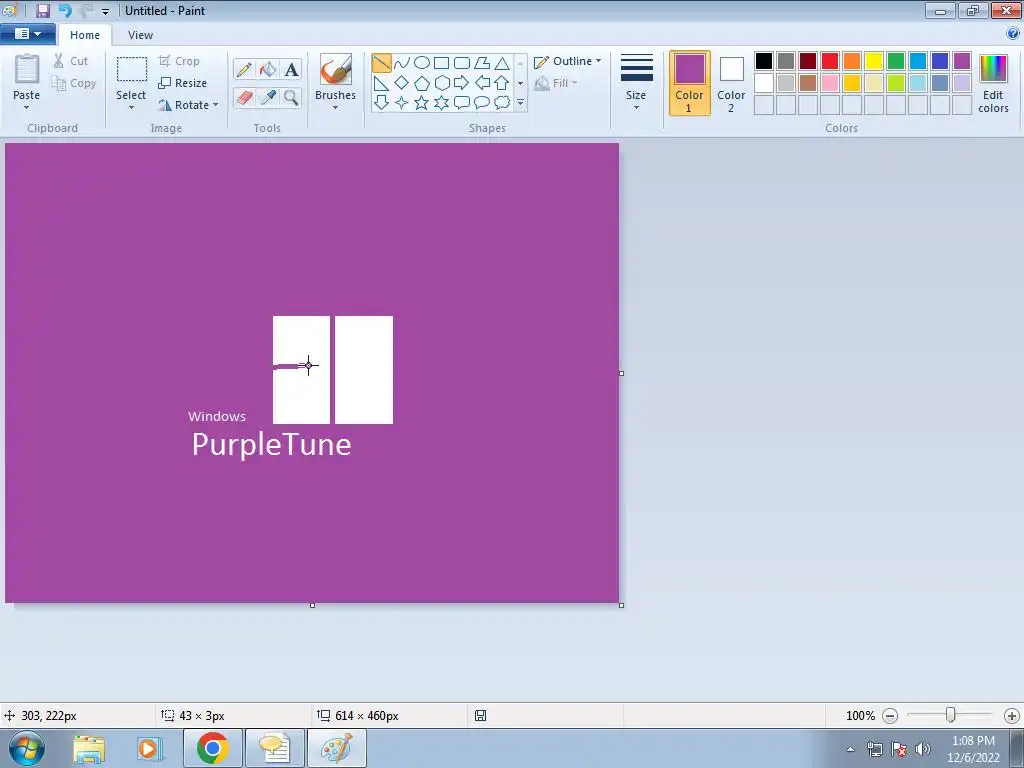This screenshot has height=768, width=1024.
Task: Choose the Hexagon shape
Action: tap(441, 83)
